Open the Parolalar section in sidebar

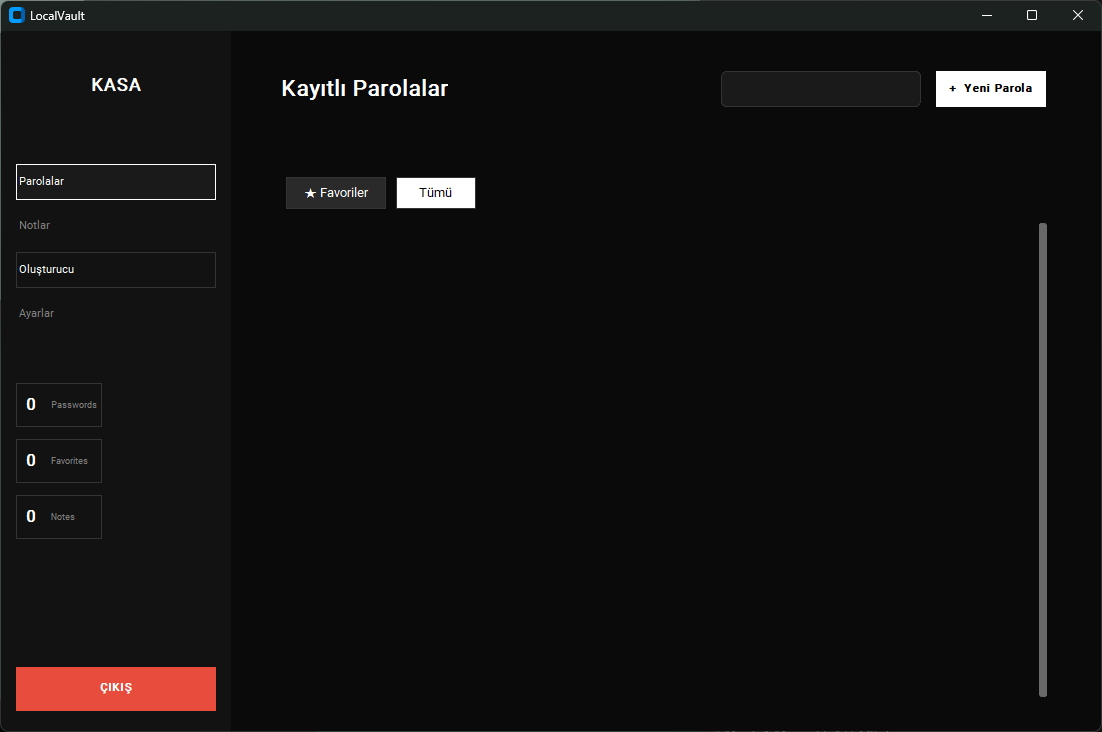(116, 182)
